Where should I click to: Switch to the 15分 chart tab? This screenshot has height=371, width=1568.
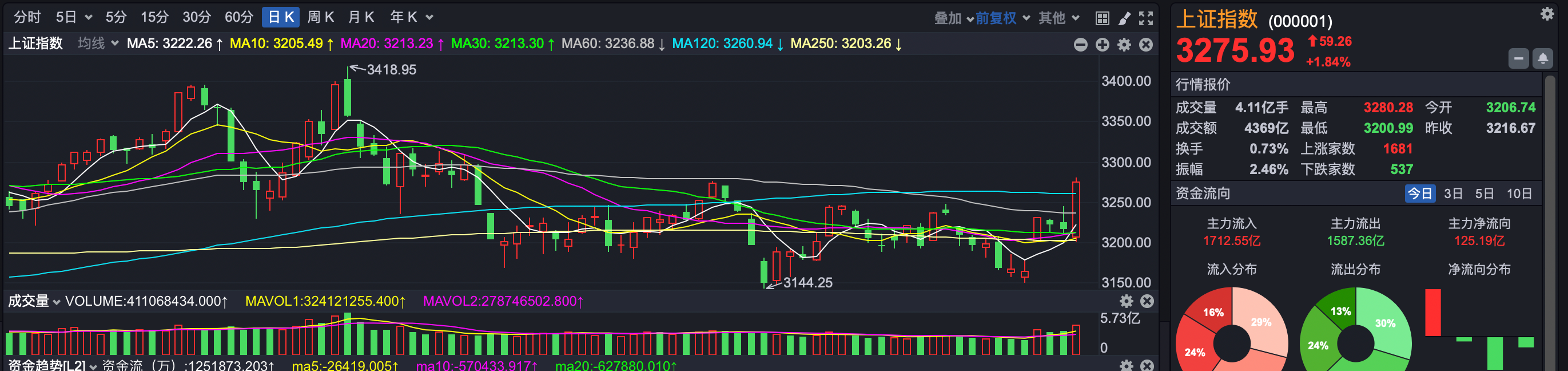154,17
